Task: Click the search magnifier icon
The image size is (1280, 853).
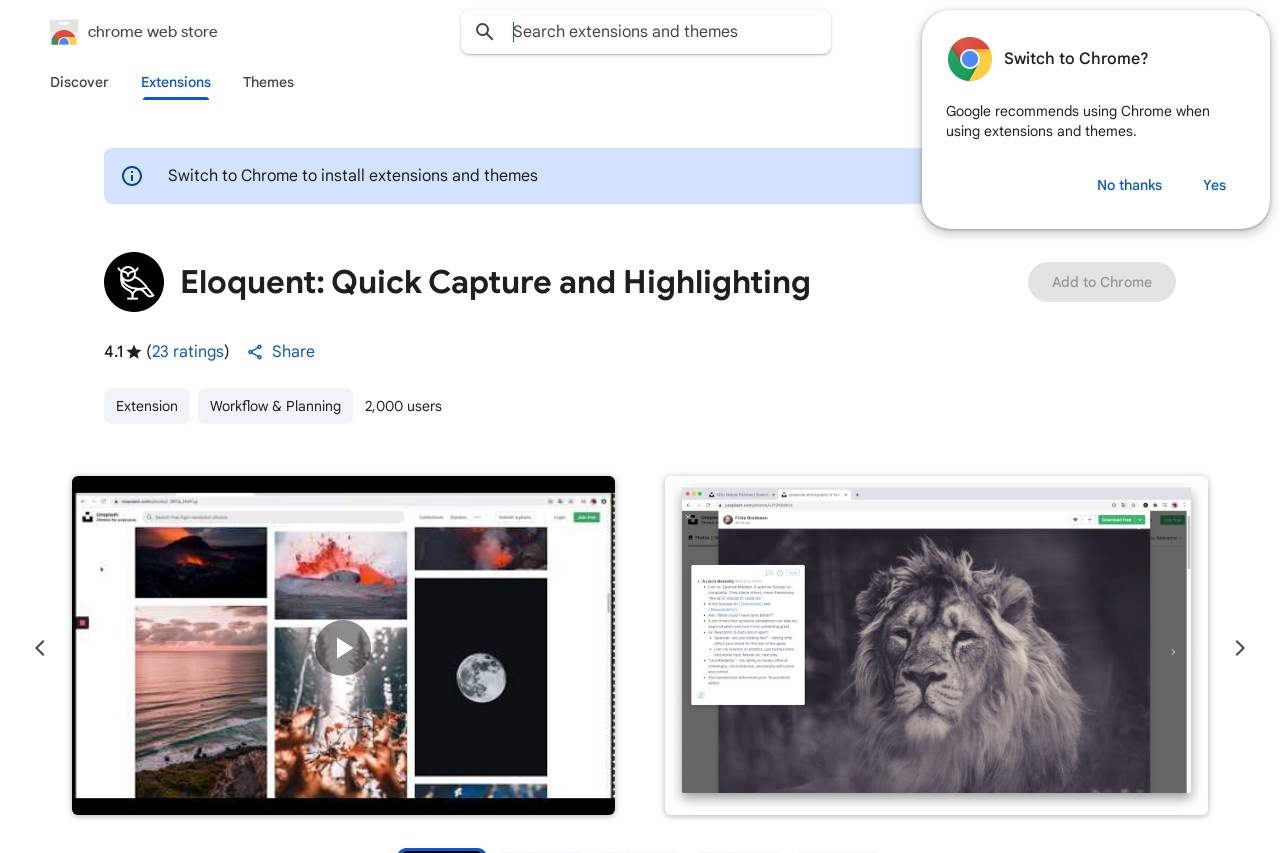Action: 485,32
